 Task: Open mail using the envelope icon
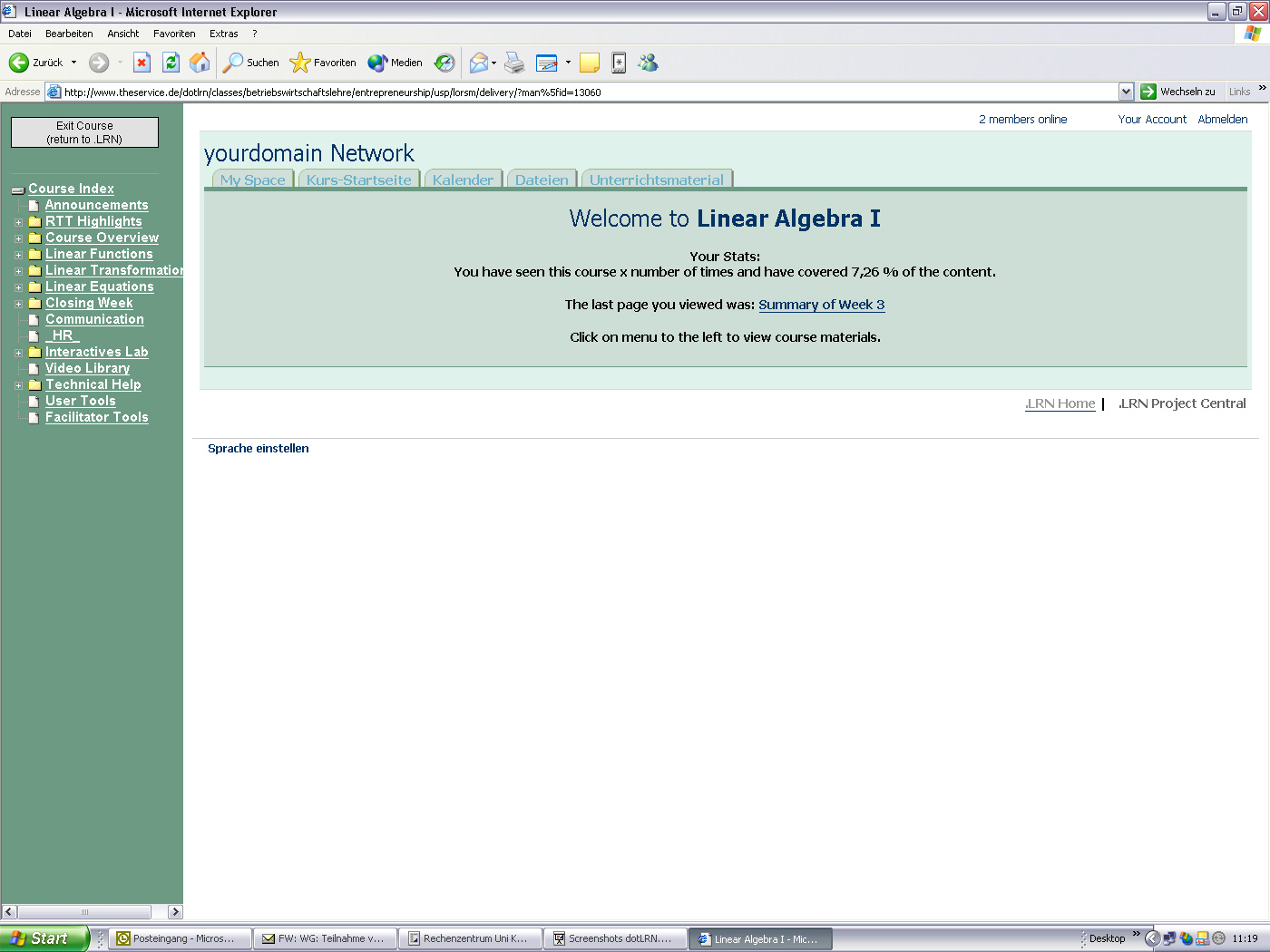[x=478, y=62]
